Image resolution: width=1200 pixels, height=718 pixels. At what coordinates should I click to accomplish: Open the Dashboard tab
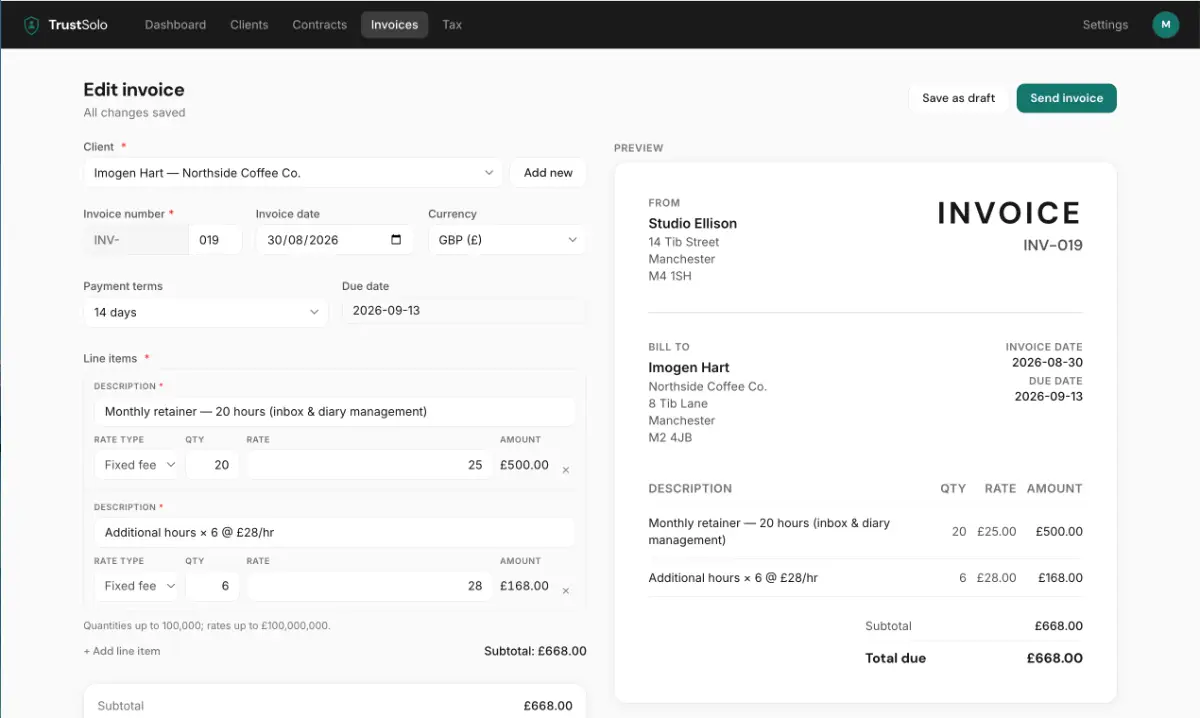tap(175, 25)
